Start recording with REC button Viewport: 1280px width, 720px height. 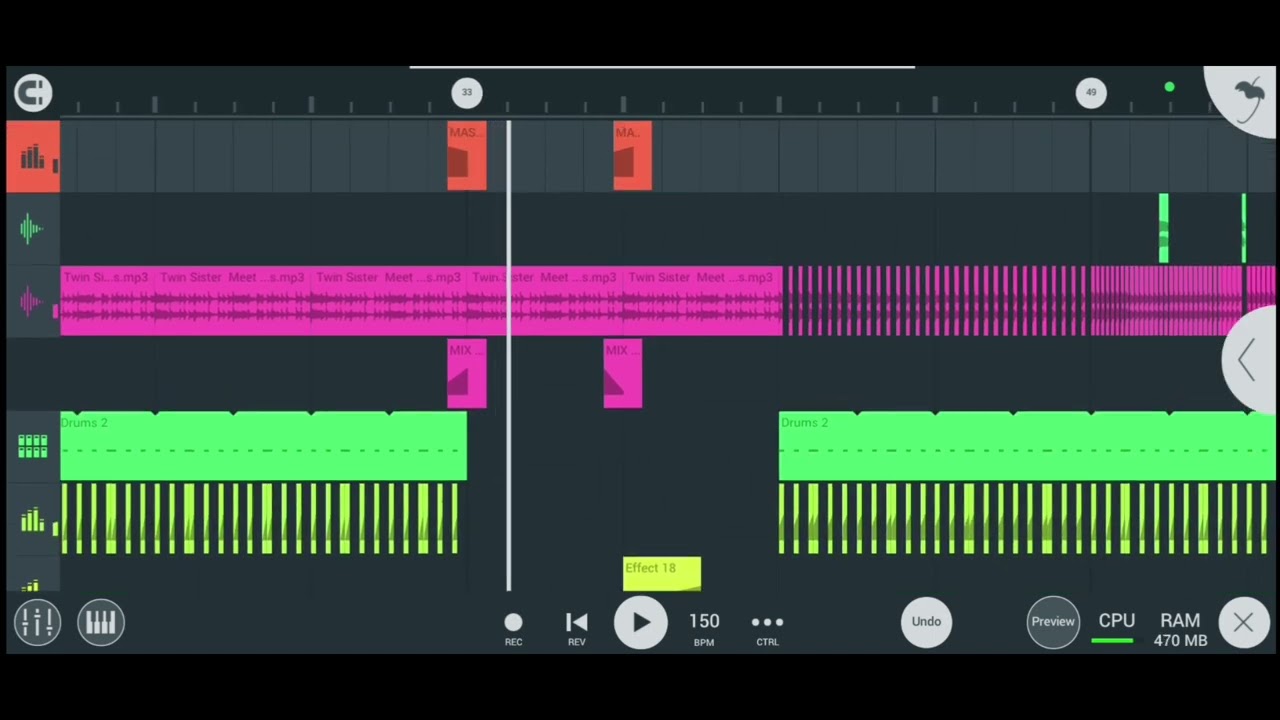click(x=513, y=627)
